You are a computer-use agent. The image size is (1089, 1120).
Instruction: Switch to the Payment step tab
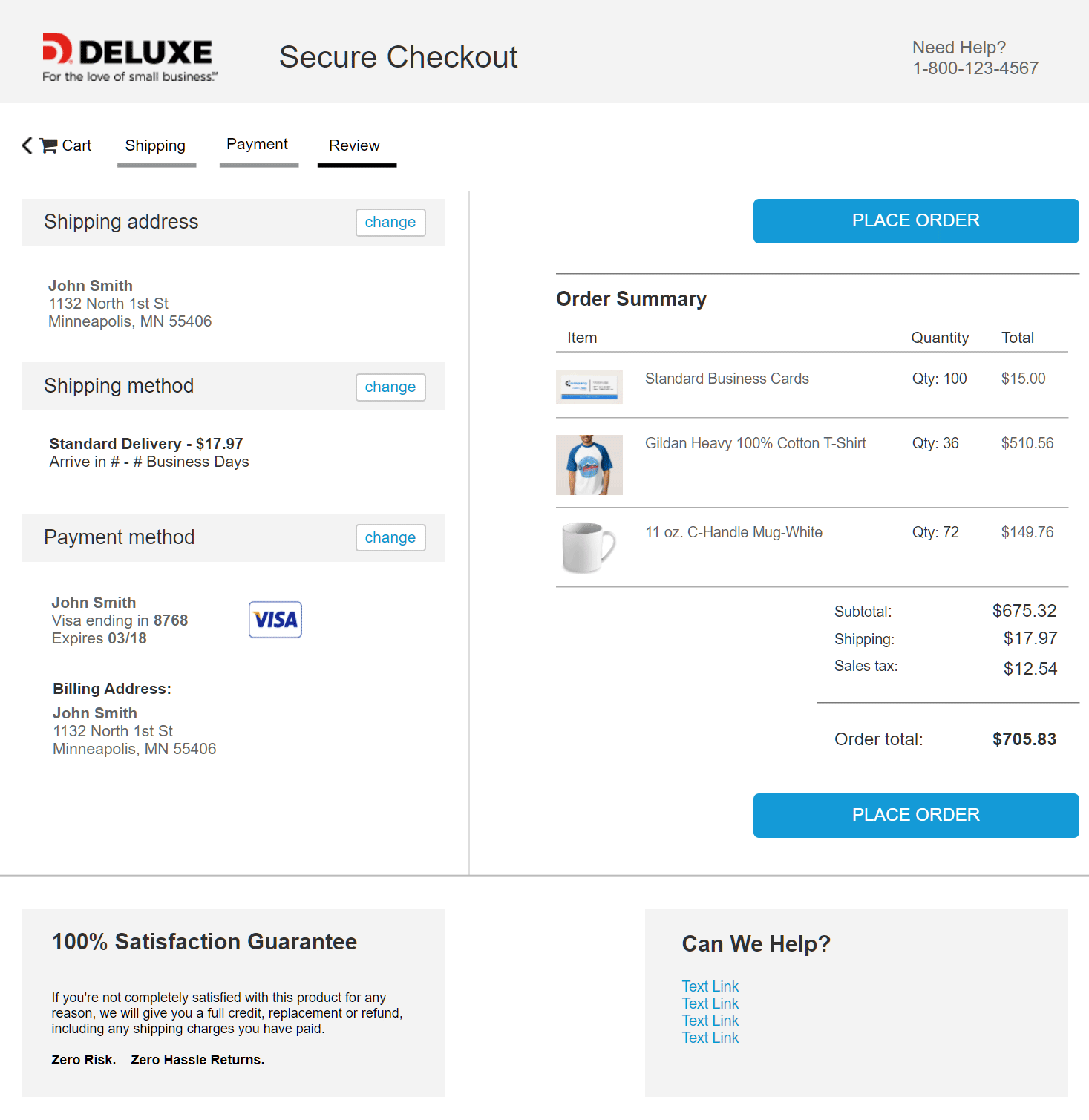[x=258, y=145]
